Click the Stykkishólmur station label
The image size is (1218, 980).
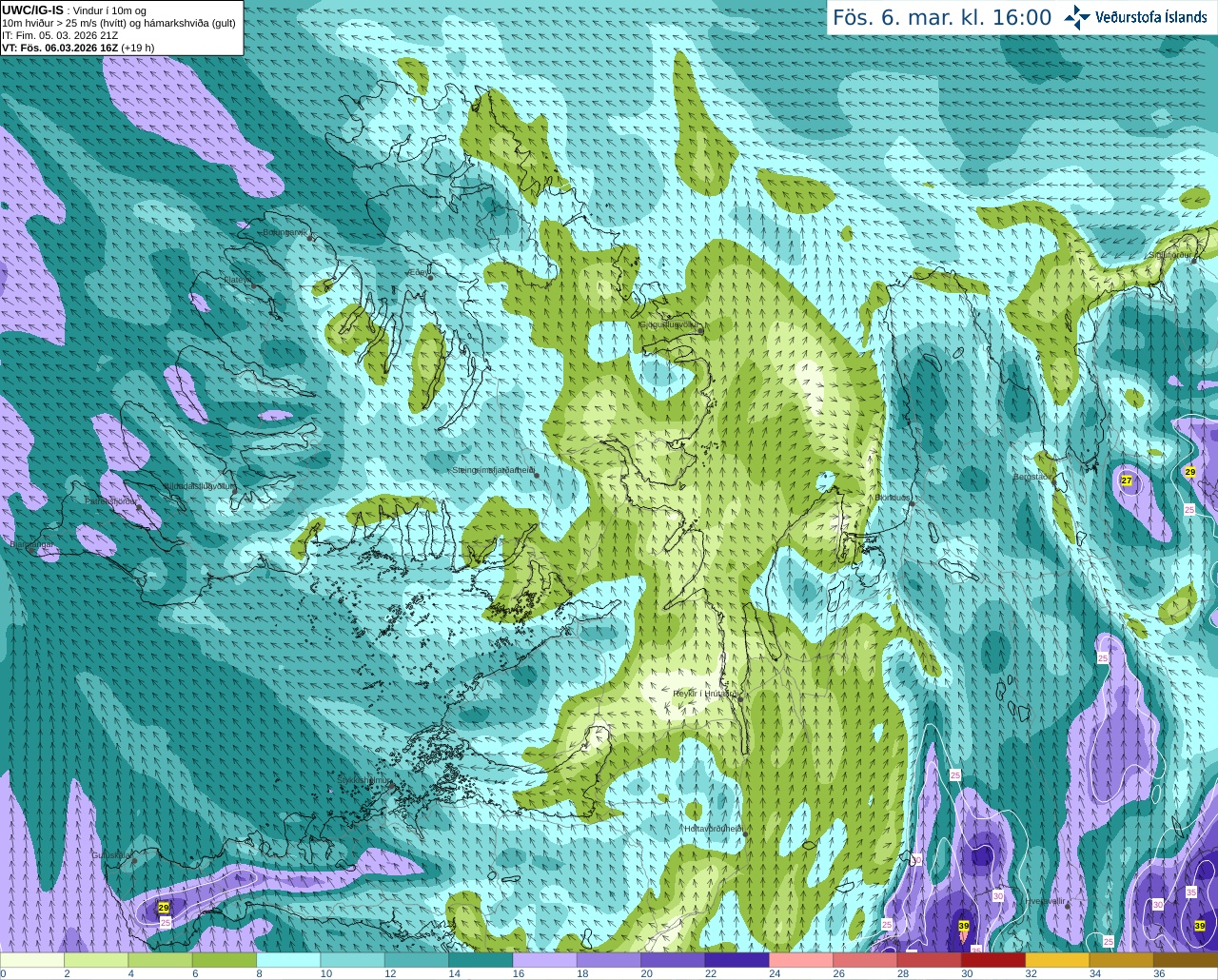364,780
